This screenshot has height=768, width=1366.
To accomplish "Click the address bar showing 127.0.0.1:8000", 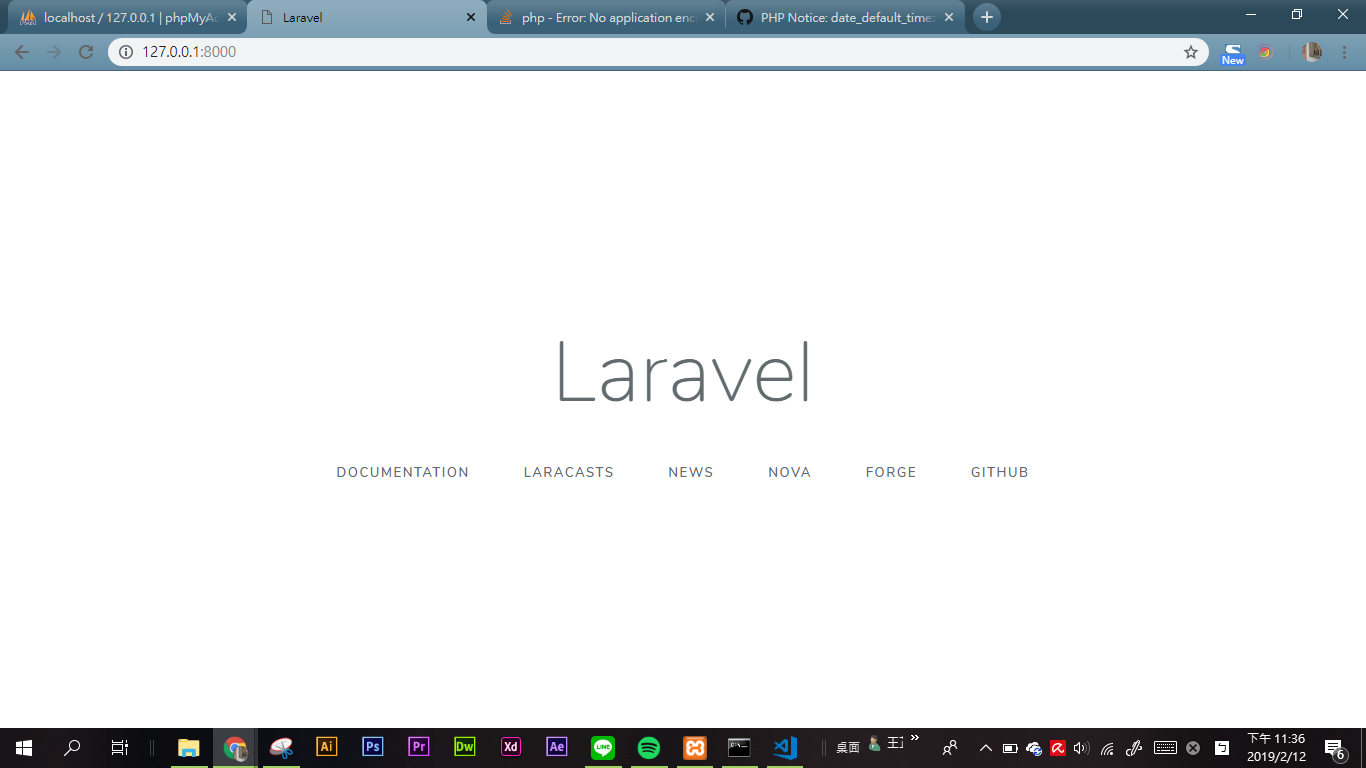I will pyautogui.click(x=658, y=52).
